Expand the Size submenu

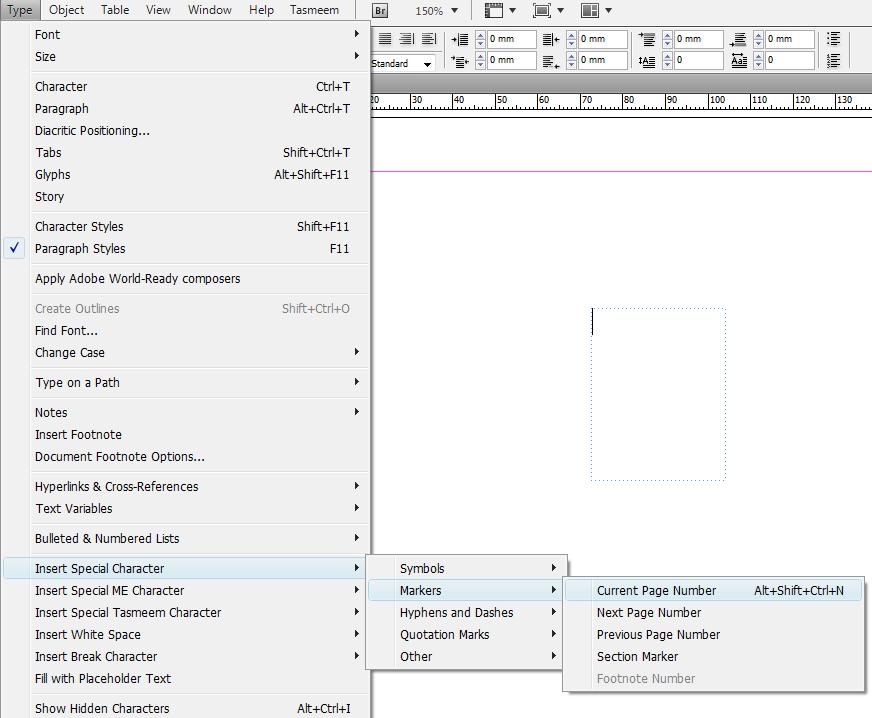[186, 57]
